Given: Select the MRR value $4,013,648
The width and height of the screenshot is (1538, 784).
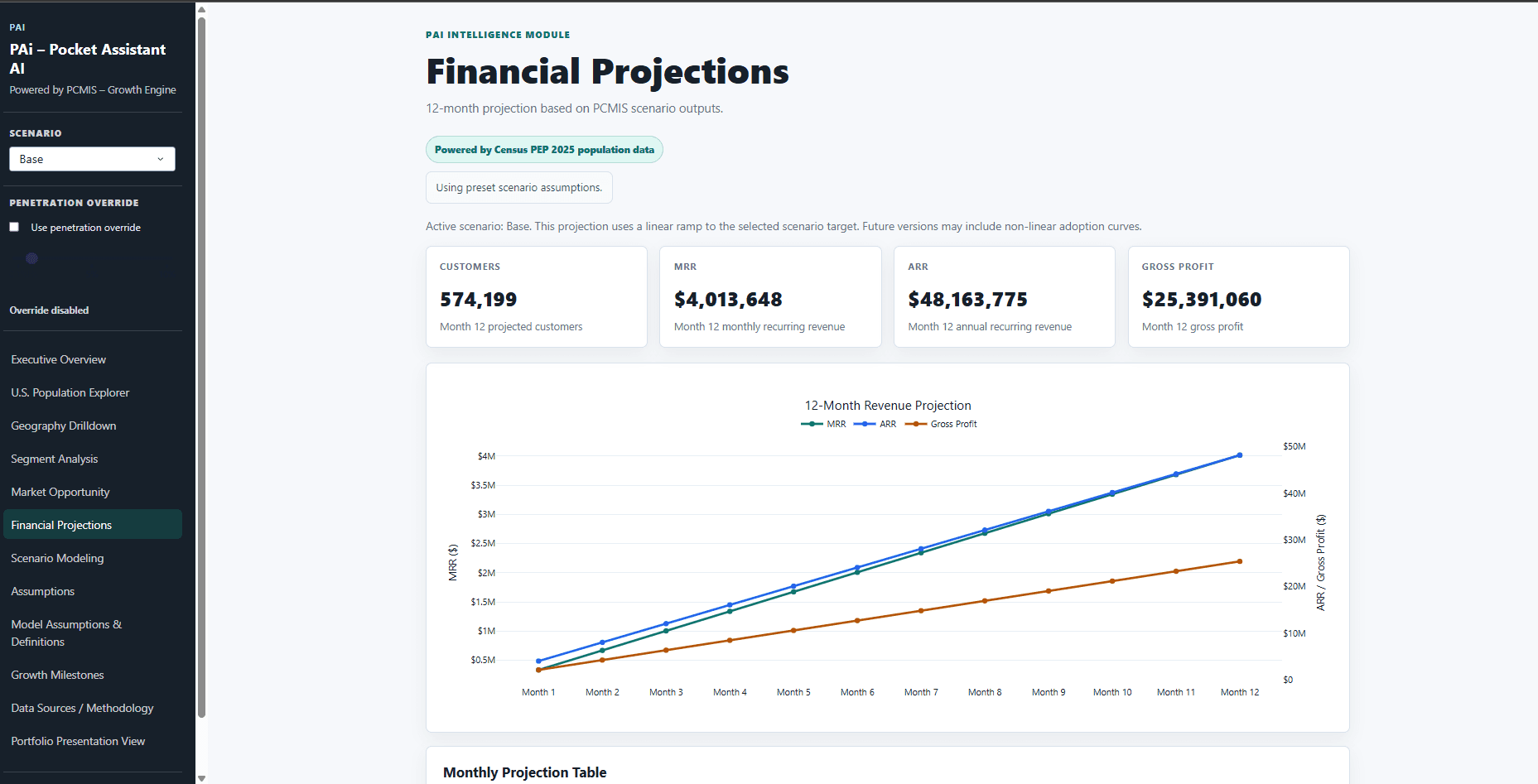Looking at the screenshot, I should click(x=728, y=300).
